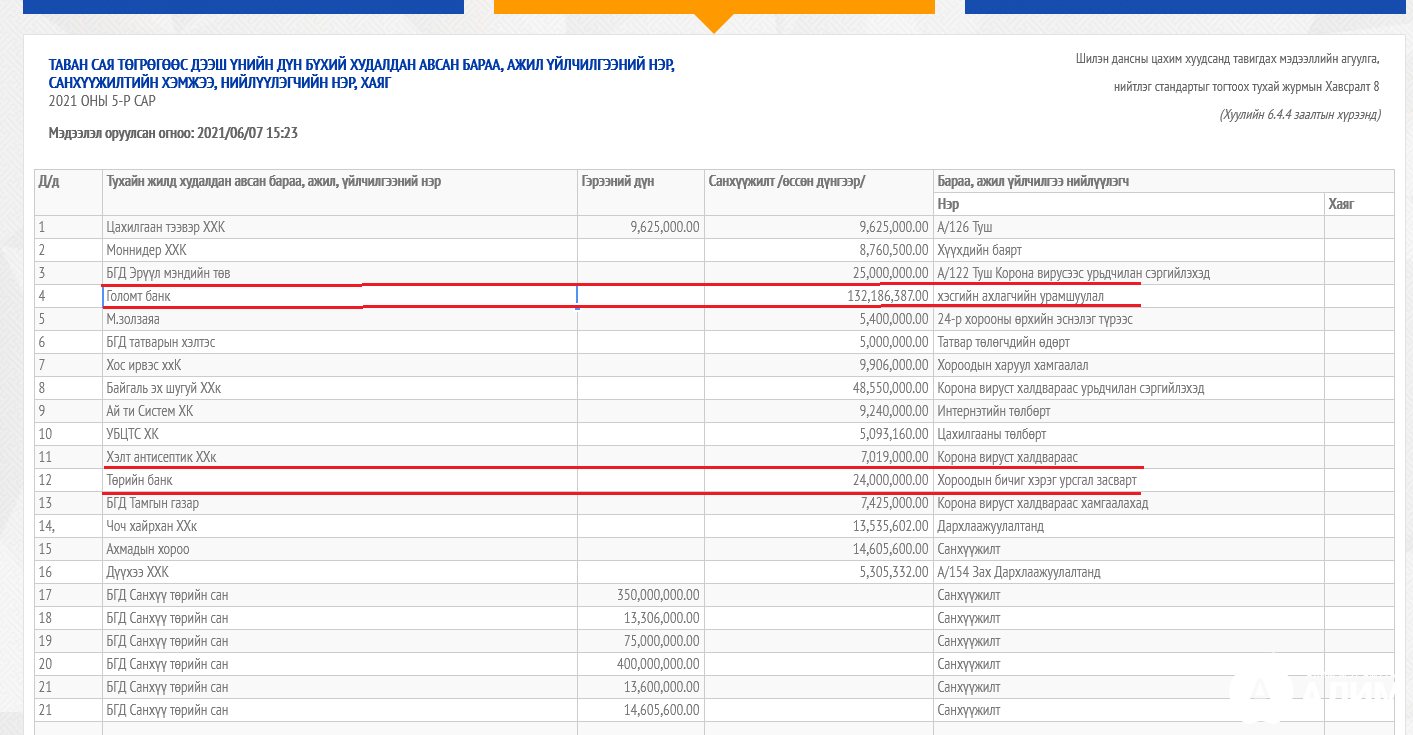Image resolution: width=1413 pixels, height=735 pixels.
Task: Click the funding amount 132,186,387.00
Action: click(x=887, y=296)
